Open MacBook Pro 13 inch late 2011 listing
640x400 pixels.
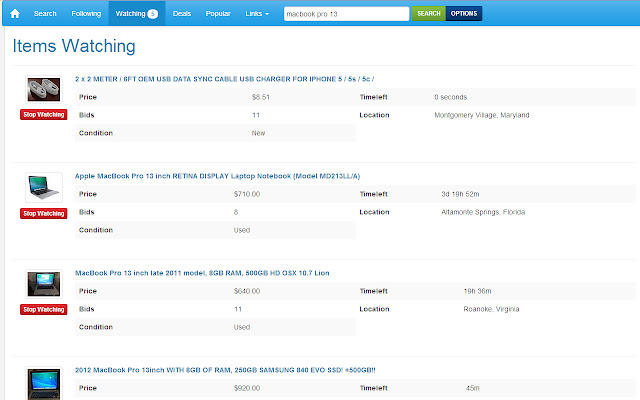[x=202, y=273]
